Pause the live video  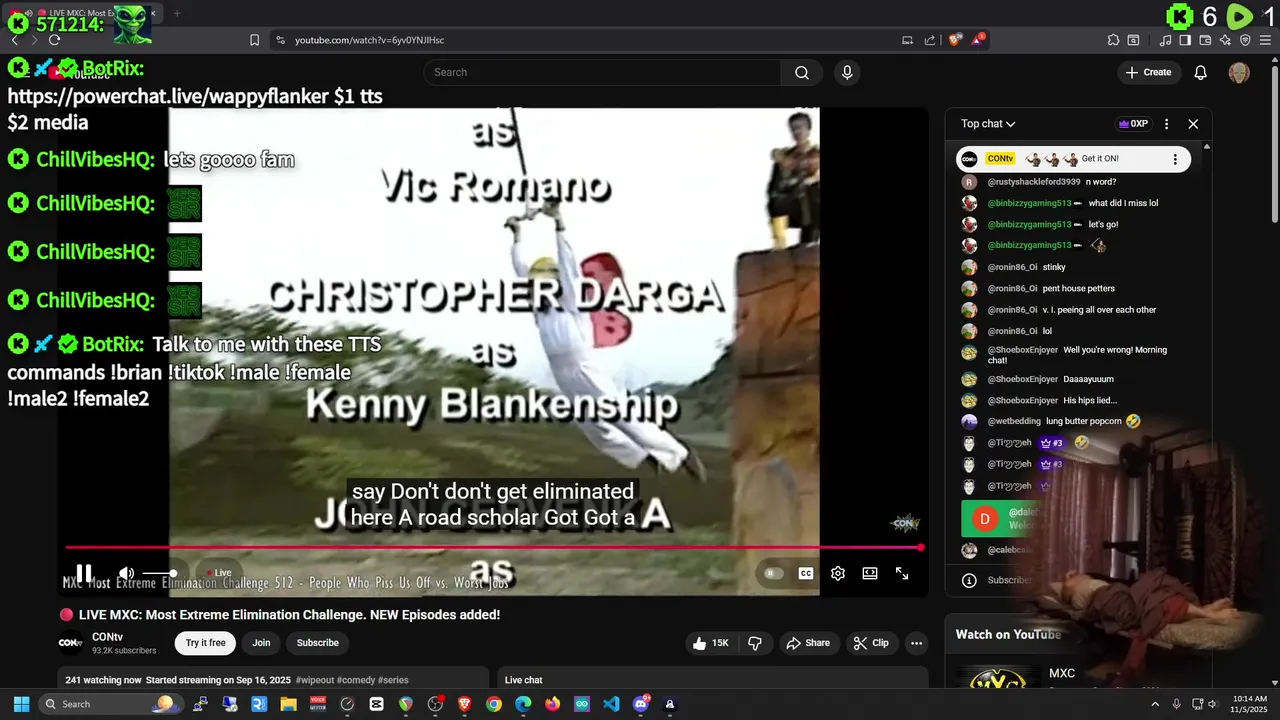coord(84,573)
